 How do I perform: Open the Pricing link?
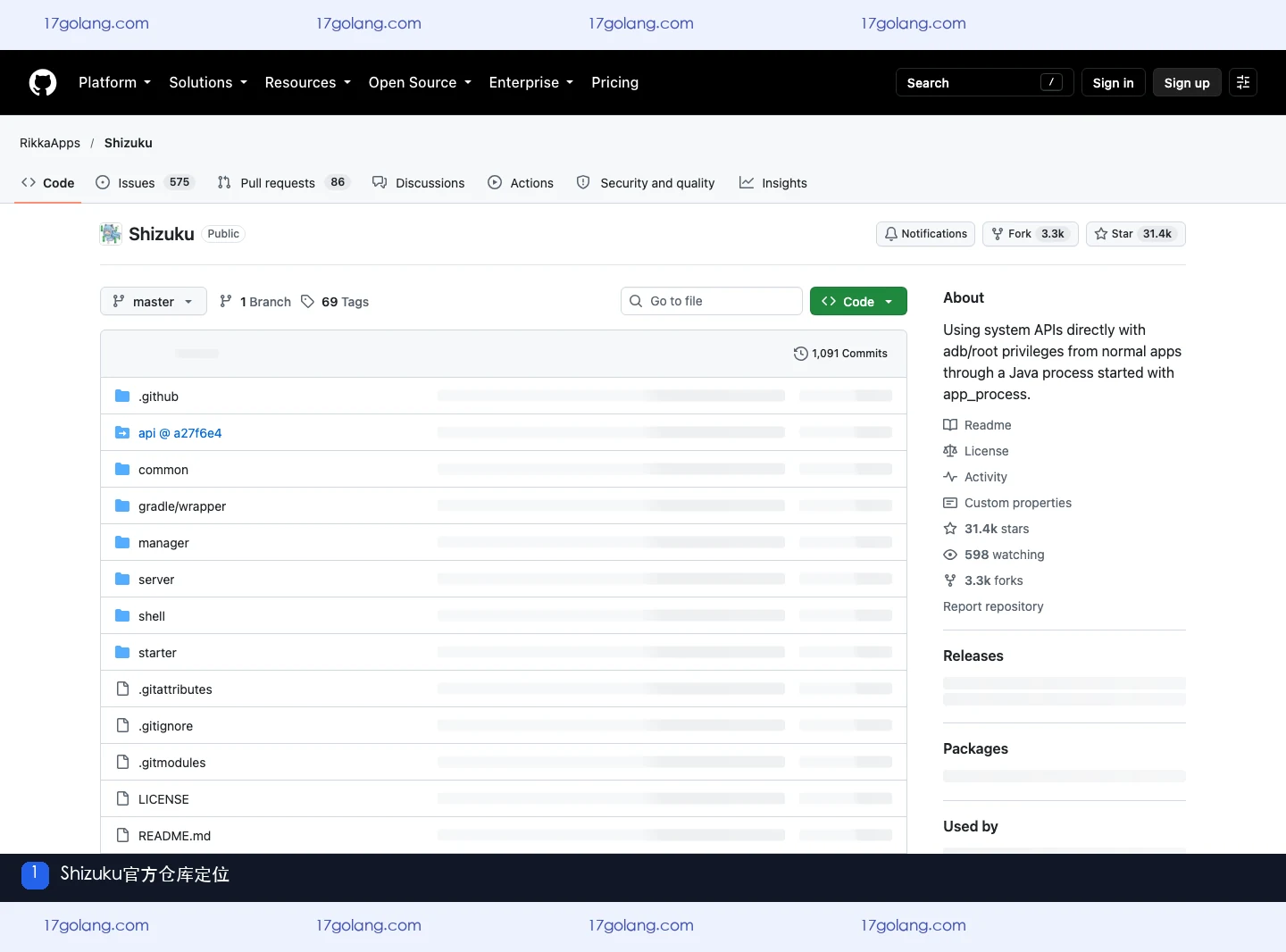pyautogui.click(x=615, y=82)
